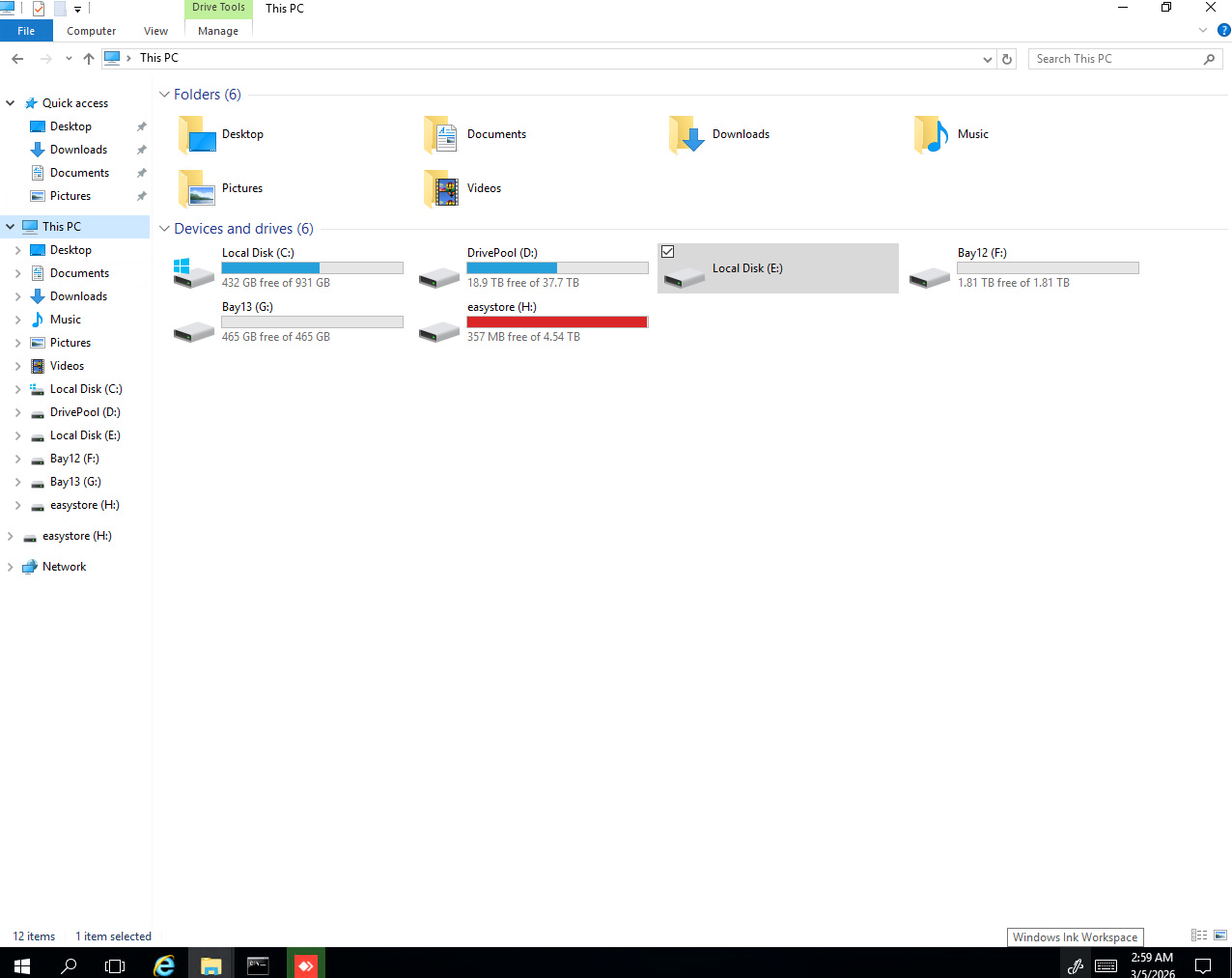Collapse the Quick access tree node

tap(11, 103)
